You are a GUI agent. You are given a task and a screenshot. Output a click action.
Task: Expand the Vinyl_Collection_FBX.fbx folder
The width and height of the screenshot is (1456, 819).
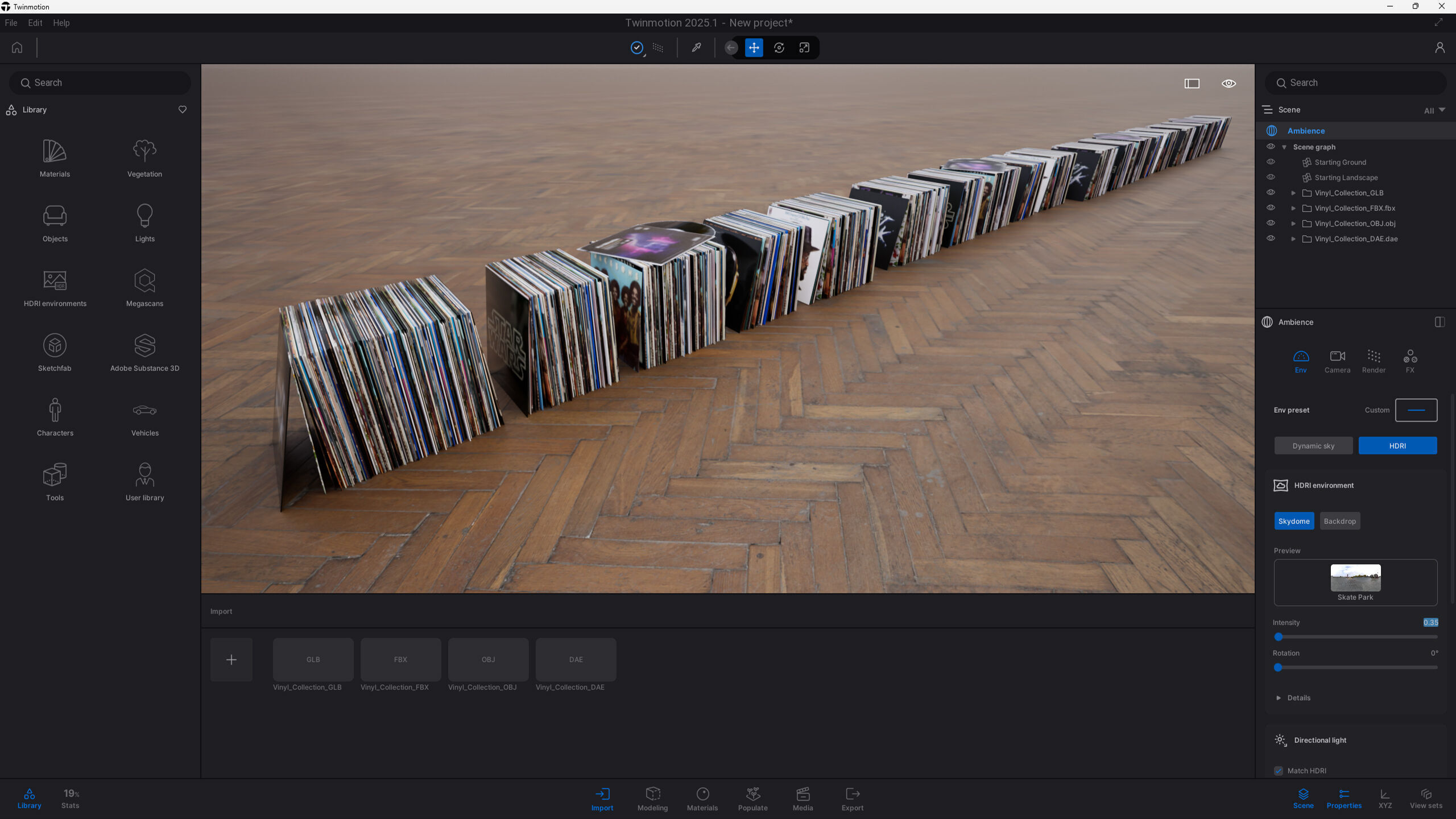tap(1293, 209)
